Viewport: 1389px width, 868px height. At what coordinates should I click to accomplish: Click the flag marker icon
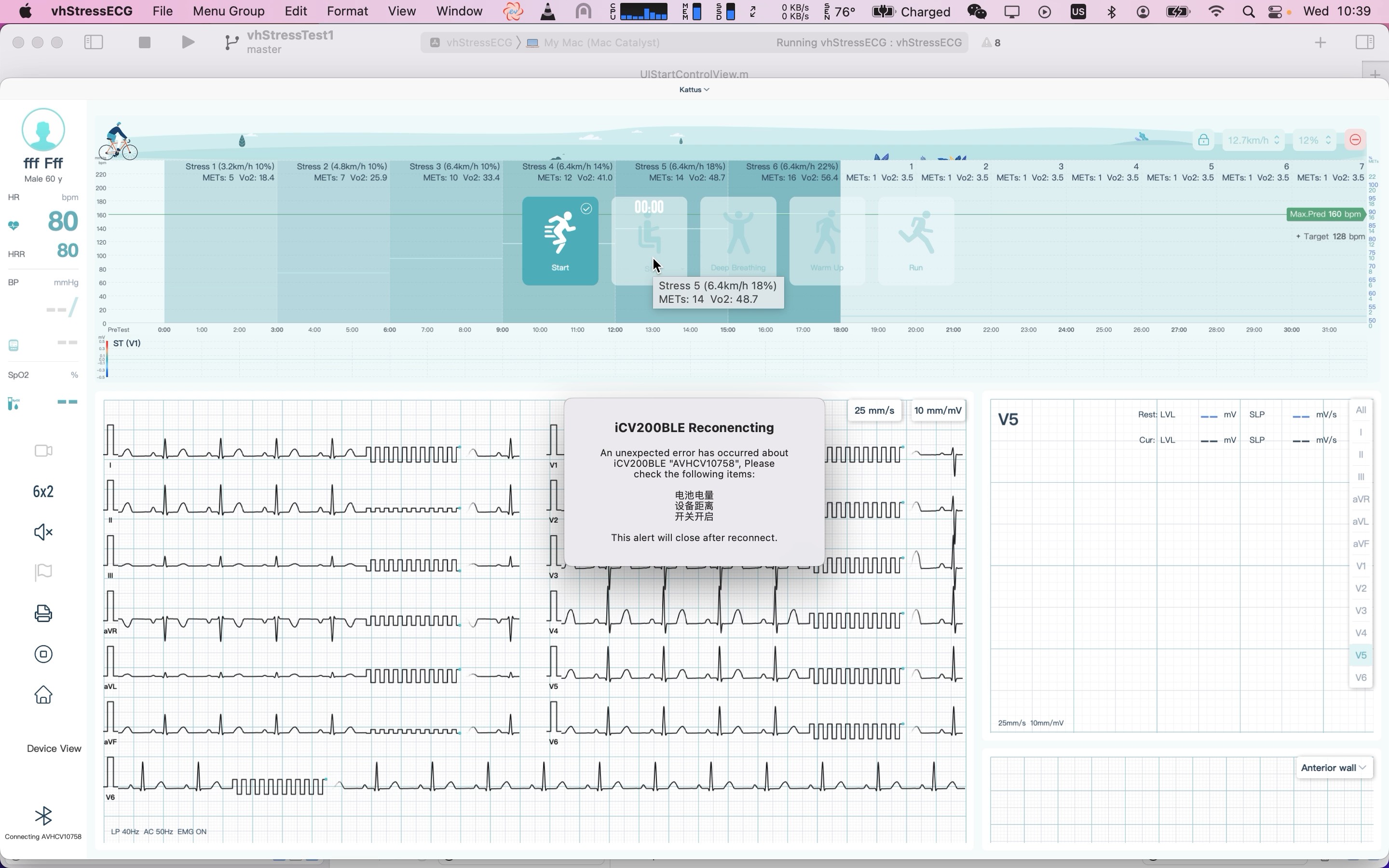43,572
